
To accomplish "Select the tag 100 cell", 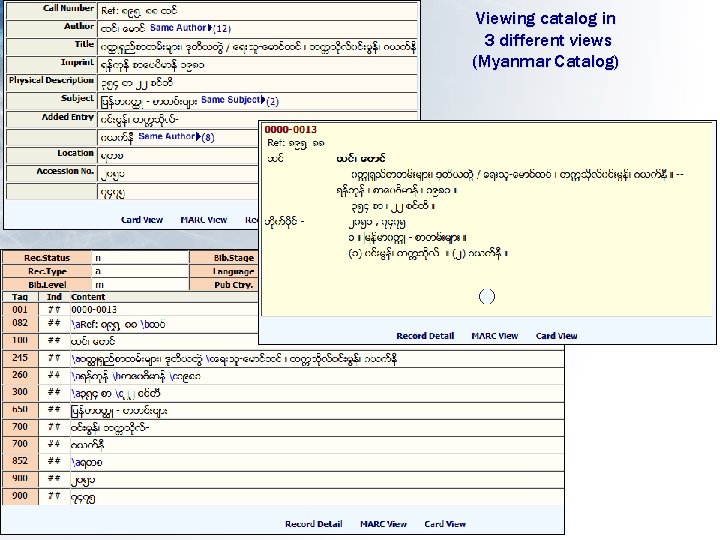I will coord(20,341).
